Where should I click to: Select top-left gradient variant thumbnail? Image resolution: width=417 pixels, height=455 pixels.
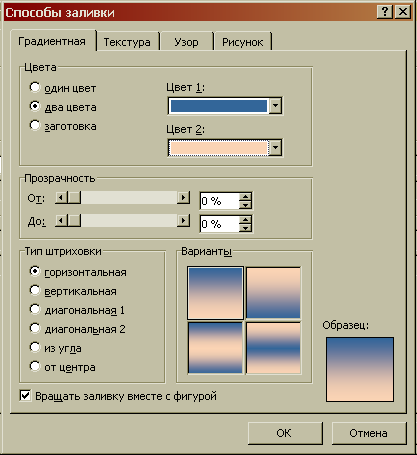click(215, 293)
